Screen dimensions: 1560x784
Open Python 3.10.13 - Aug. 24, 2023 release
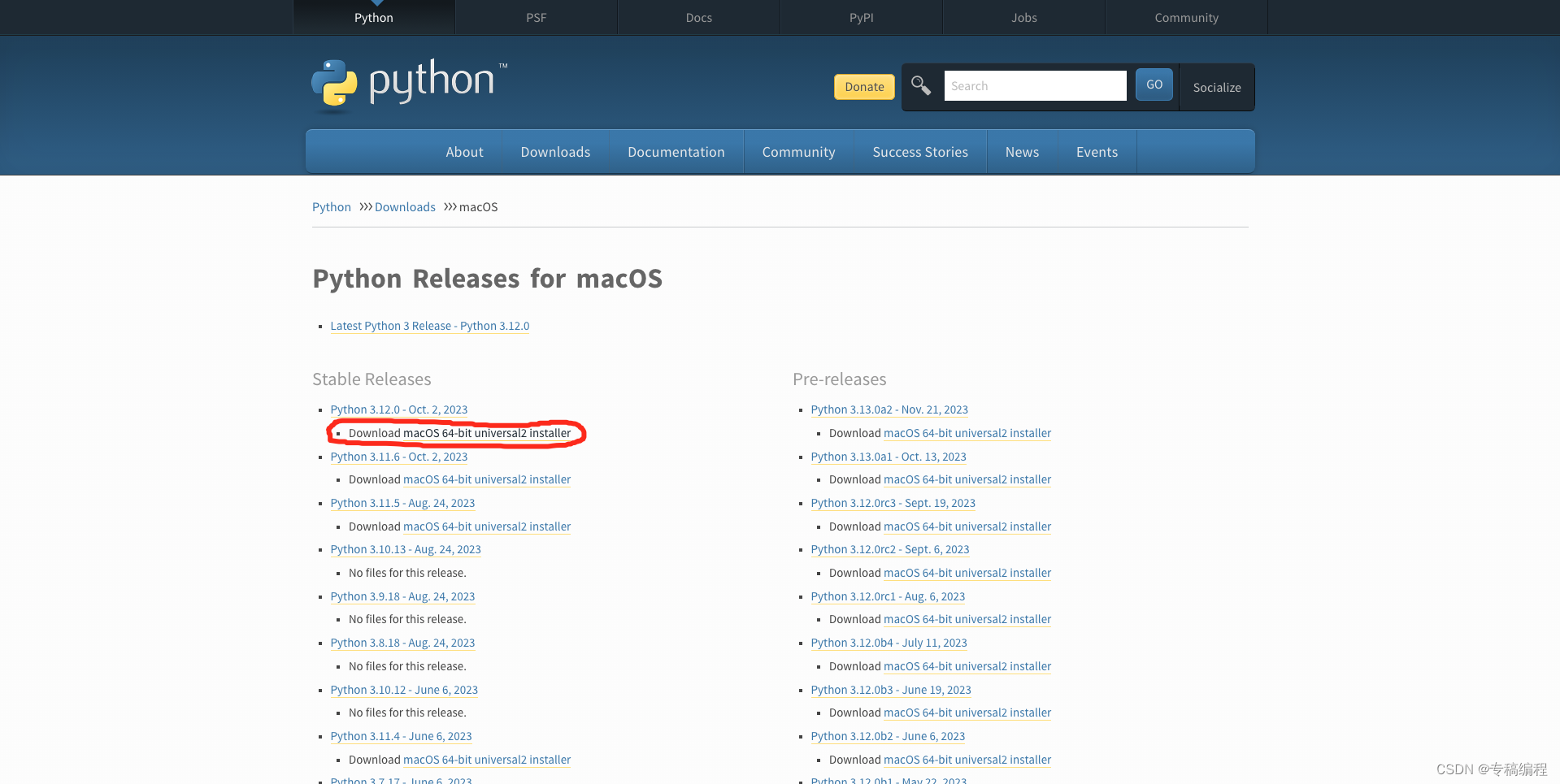(406, 549)
